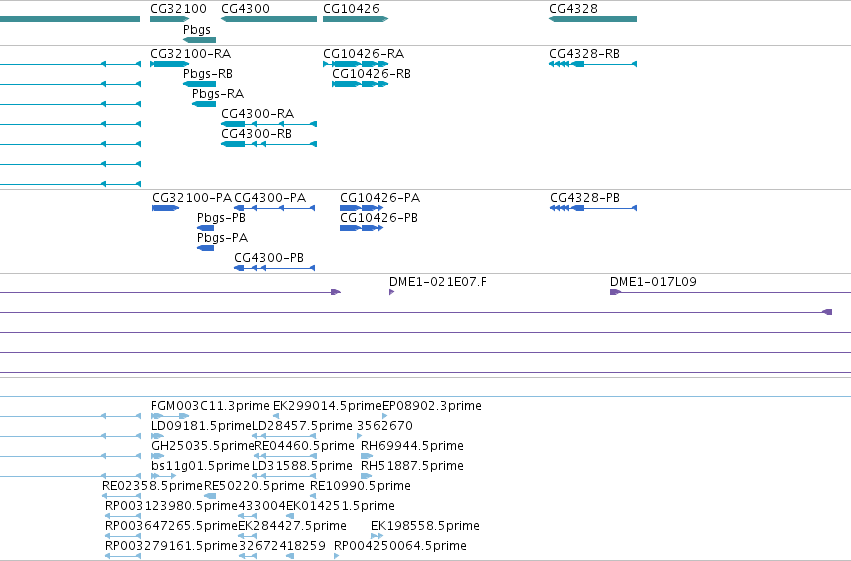Screen dimensions: 851x561
Task: Select EST EK198558.5prime
Action: tap(377, 536)
